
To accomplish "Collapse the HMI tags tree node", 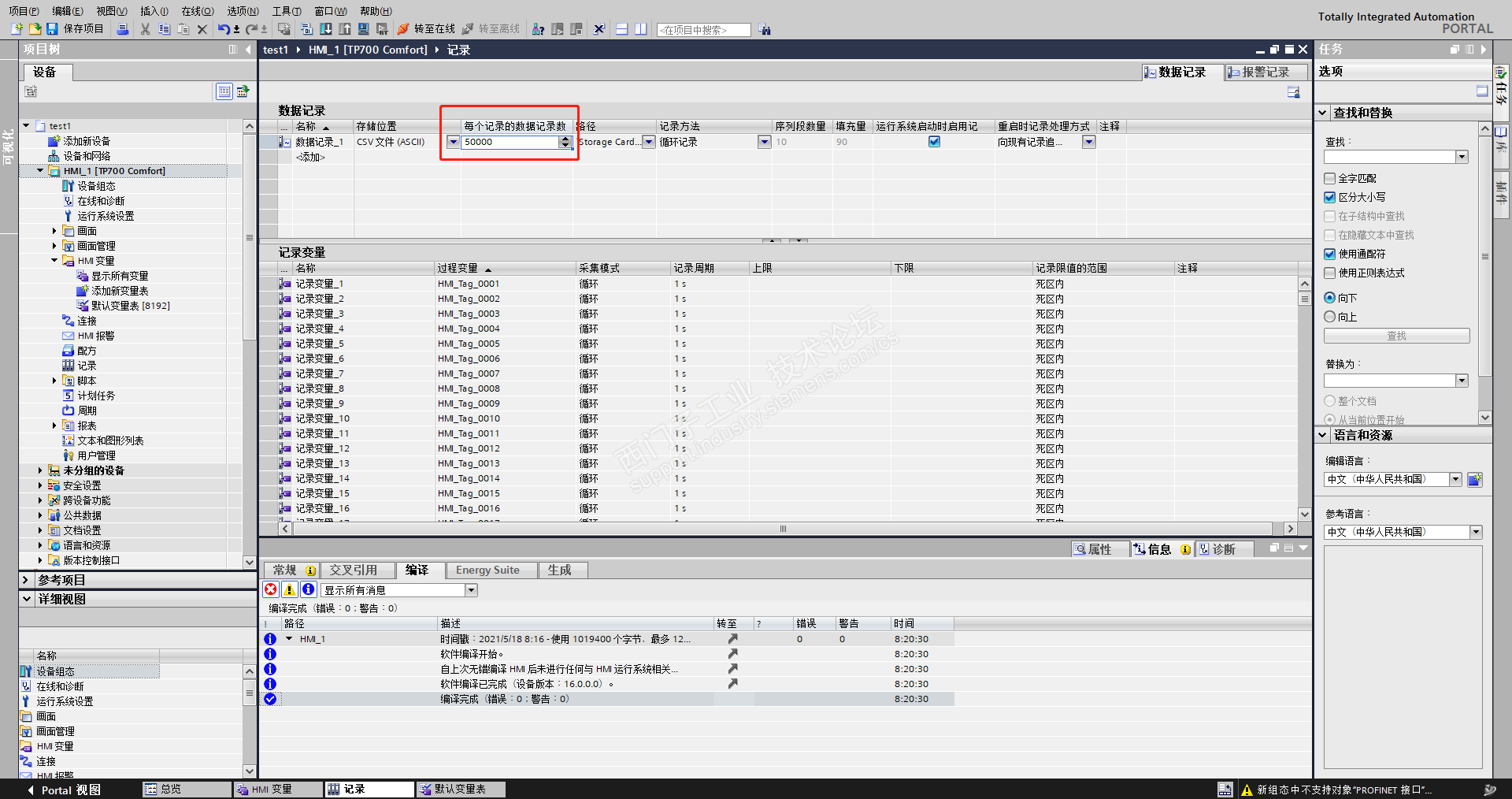I will click(x=54, y=261).
